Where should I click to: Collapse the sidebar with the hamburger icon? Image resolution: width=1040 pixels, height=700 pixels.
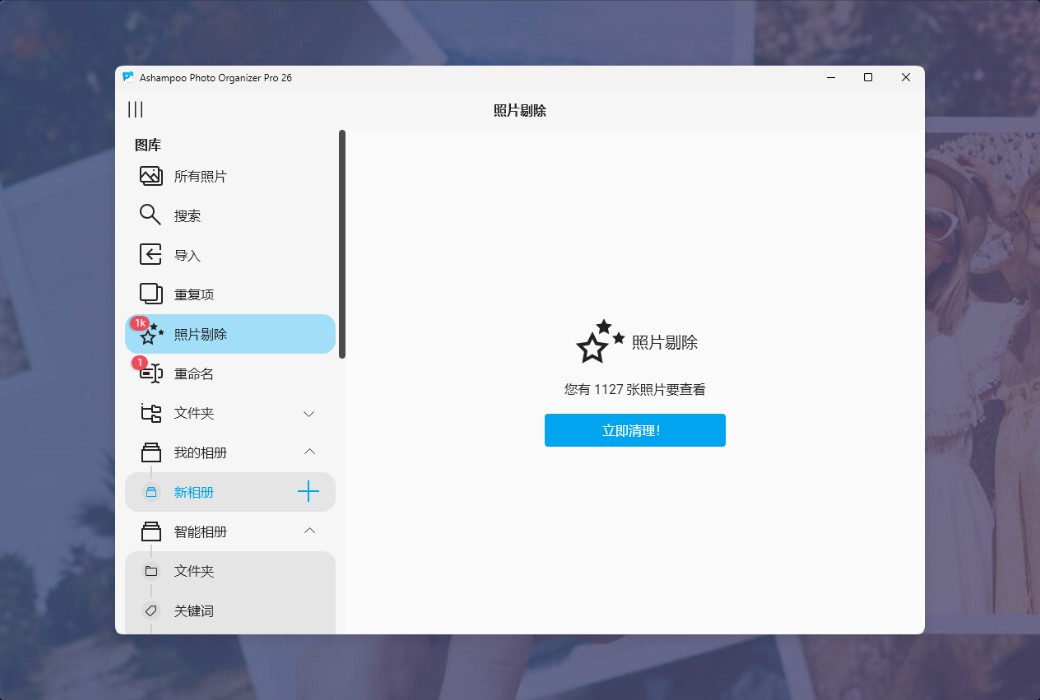click(135, 109)
